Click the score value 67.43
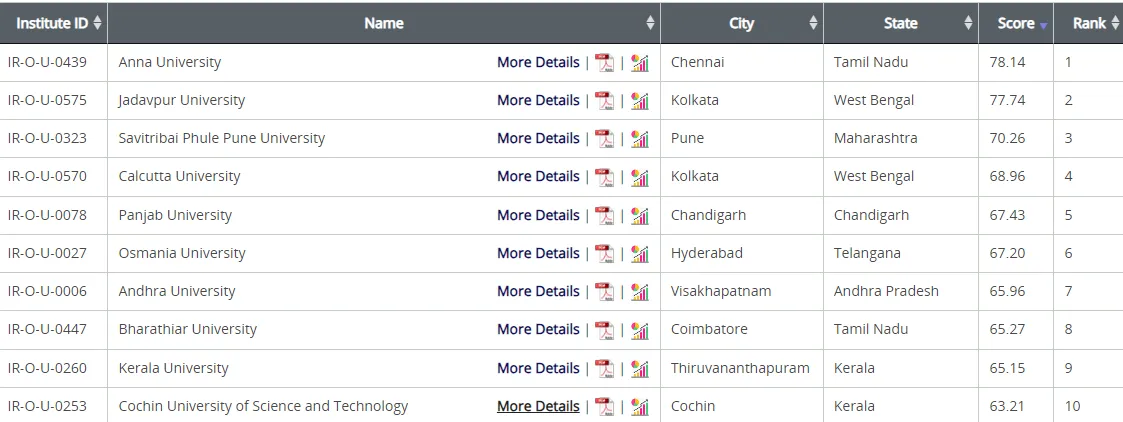The height and width of the screenshot is (422, 1123). [1007, 215]
